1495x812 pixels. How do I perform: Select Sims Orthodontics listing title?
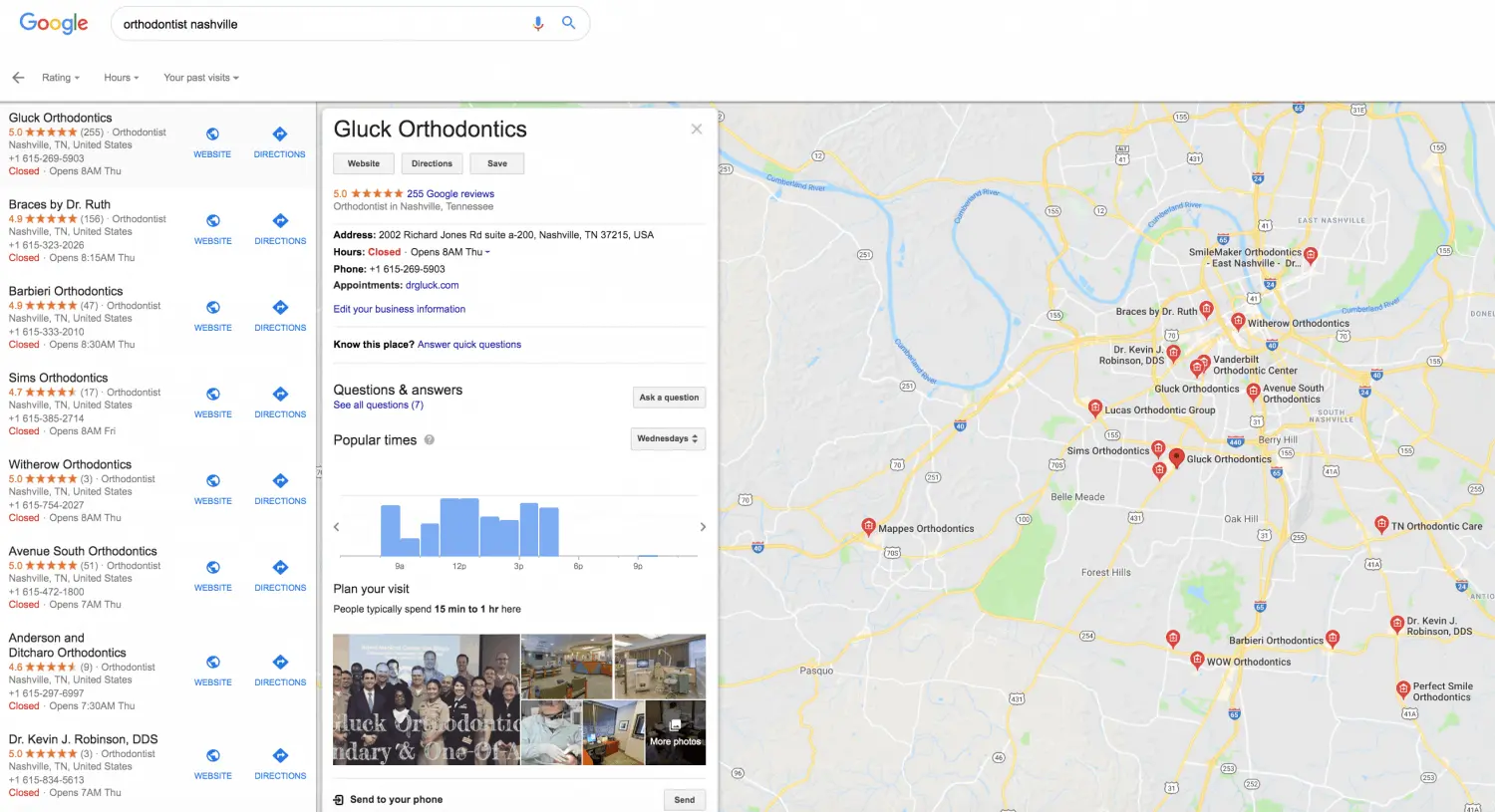(59, 378)
